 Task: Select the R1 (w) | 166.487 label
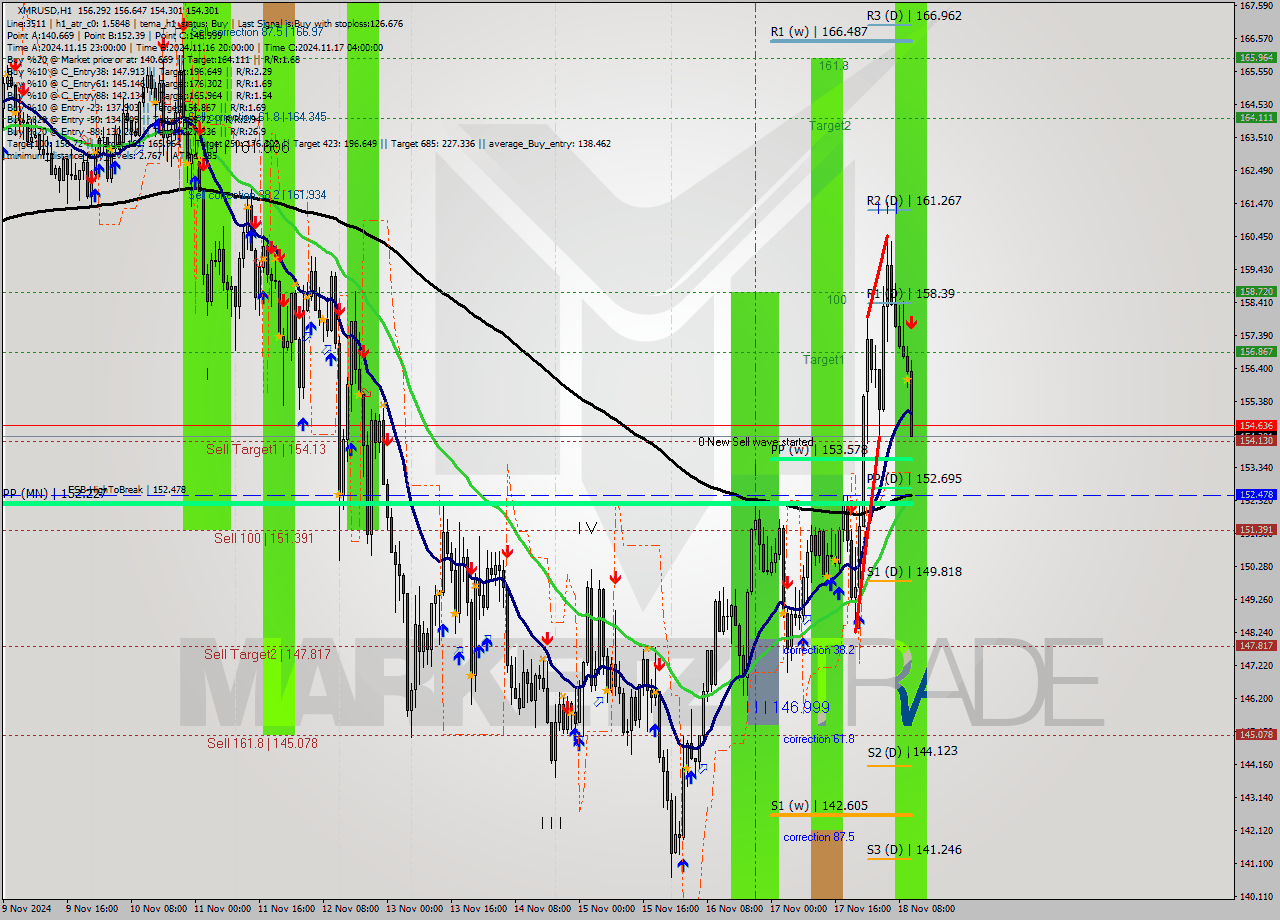point(819,32)
